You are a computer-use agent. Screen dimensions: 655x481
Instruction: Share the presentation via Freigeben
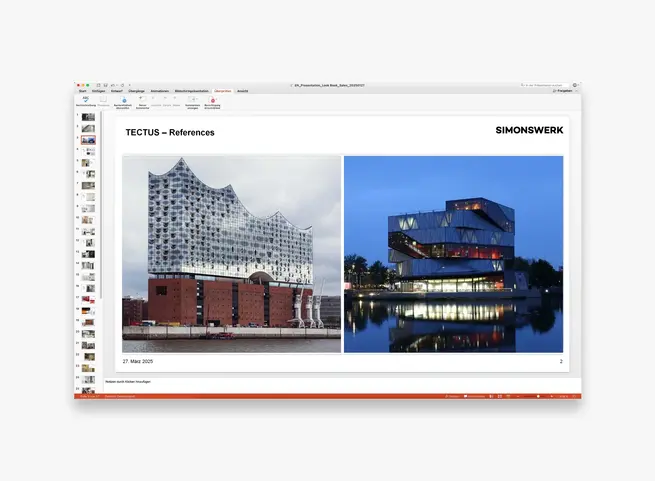563,91
